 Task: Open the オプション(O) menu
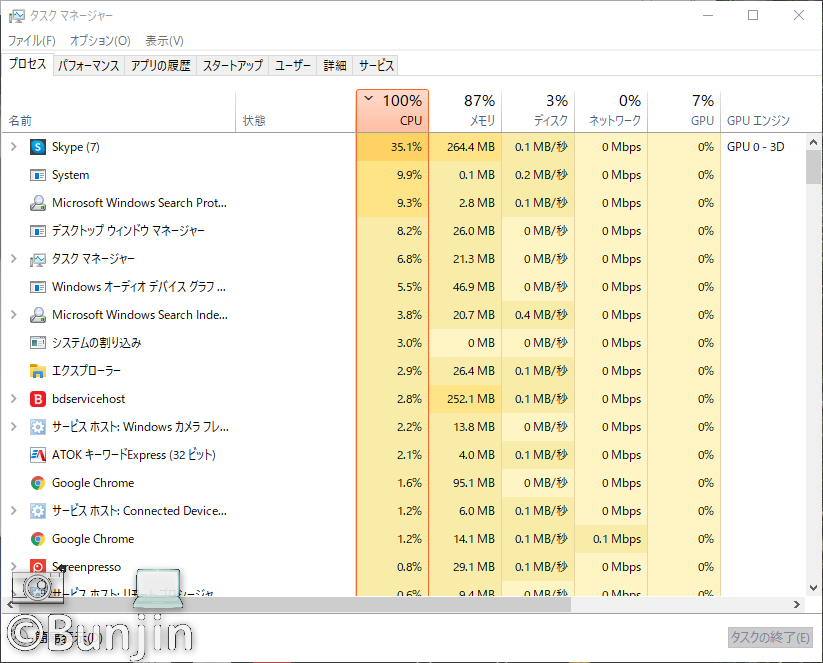100,40
